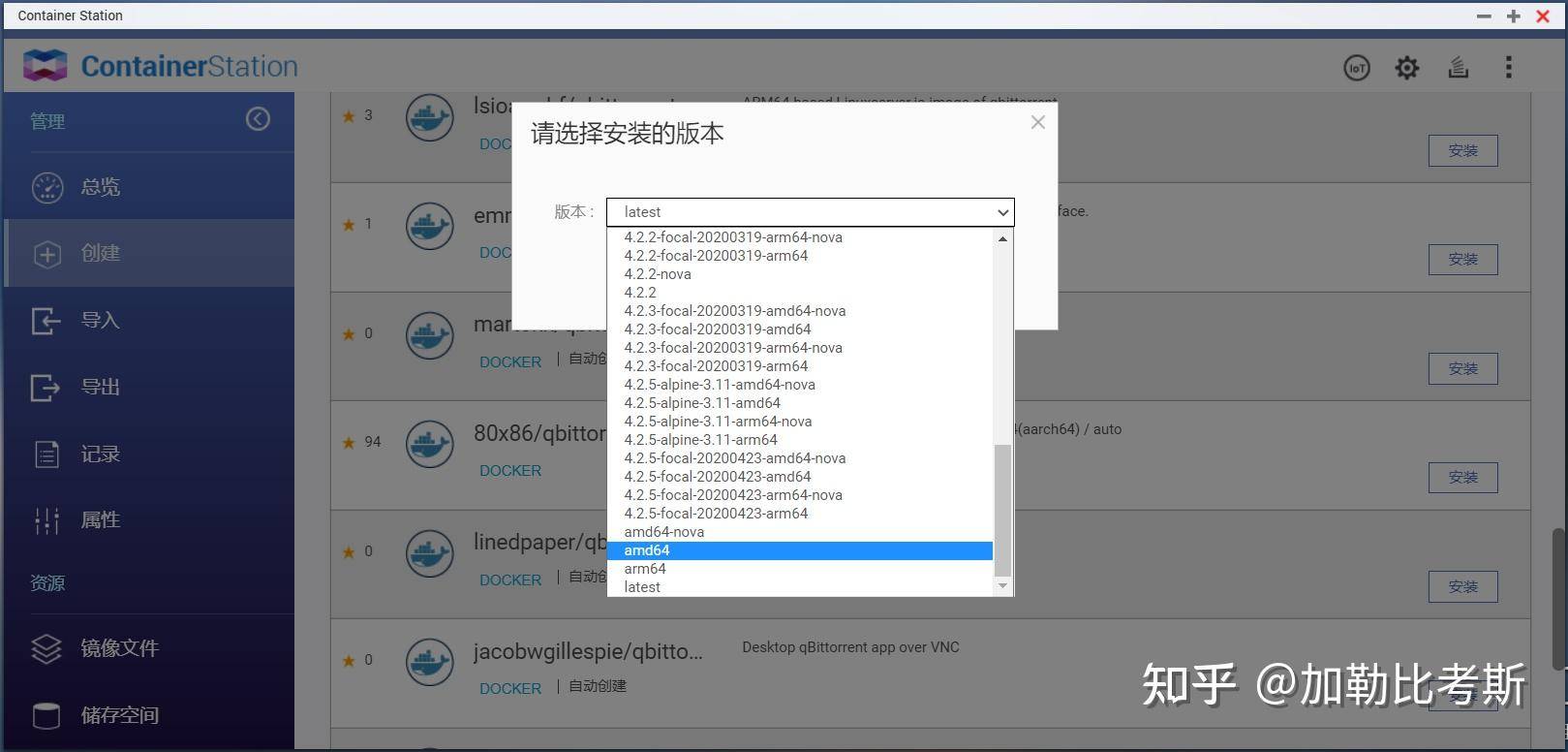
Task: Select 4.2.3-focal-20200319-arm64 version
Action: click(x=800, y=366)
